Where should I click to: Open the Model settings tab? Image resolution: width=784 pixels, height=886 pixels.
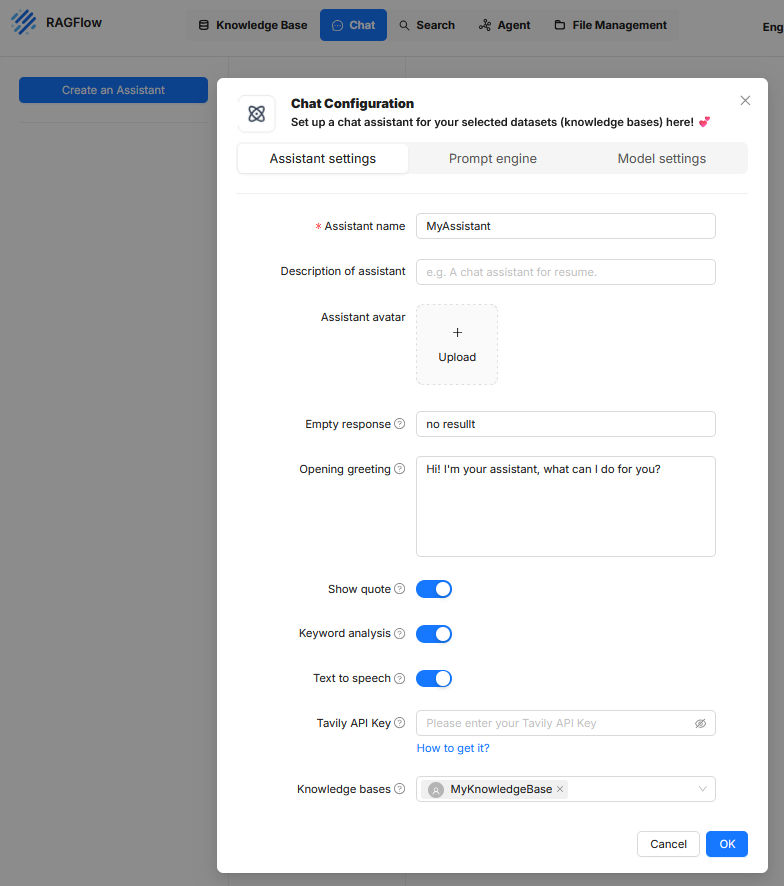(661, 158)
